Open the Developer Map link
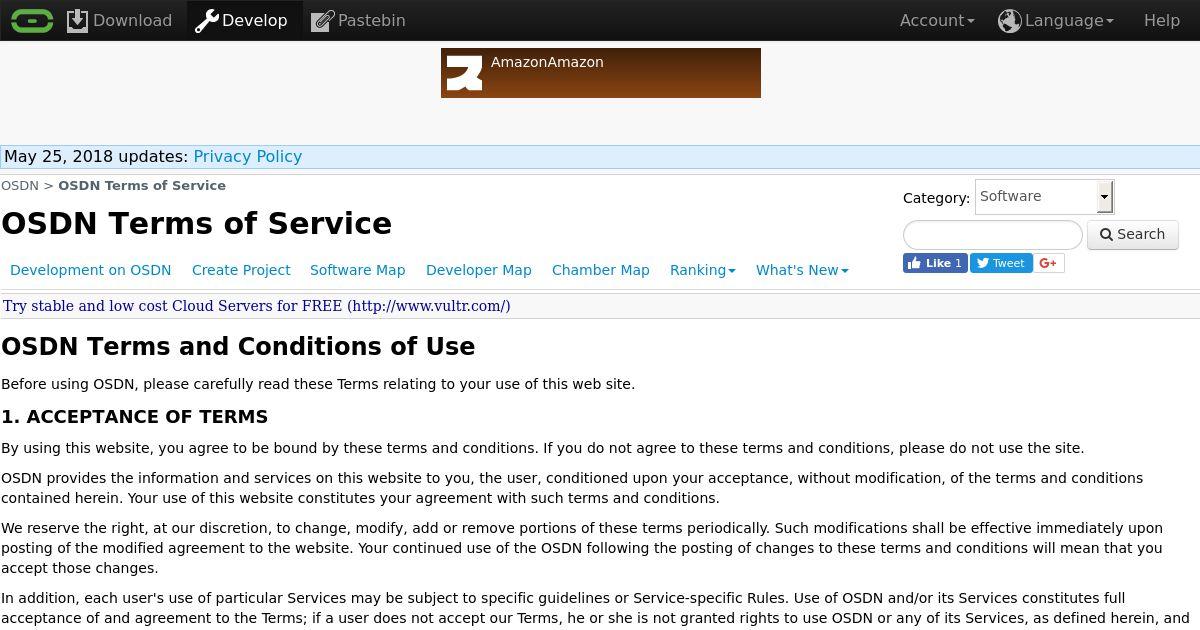1200x630 pixels. 479,270
